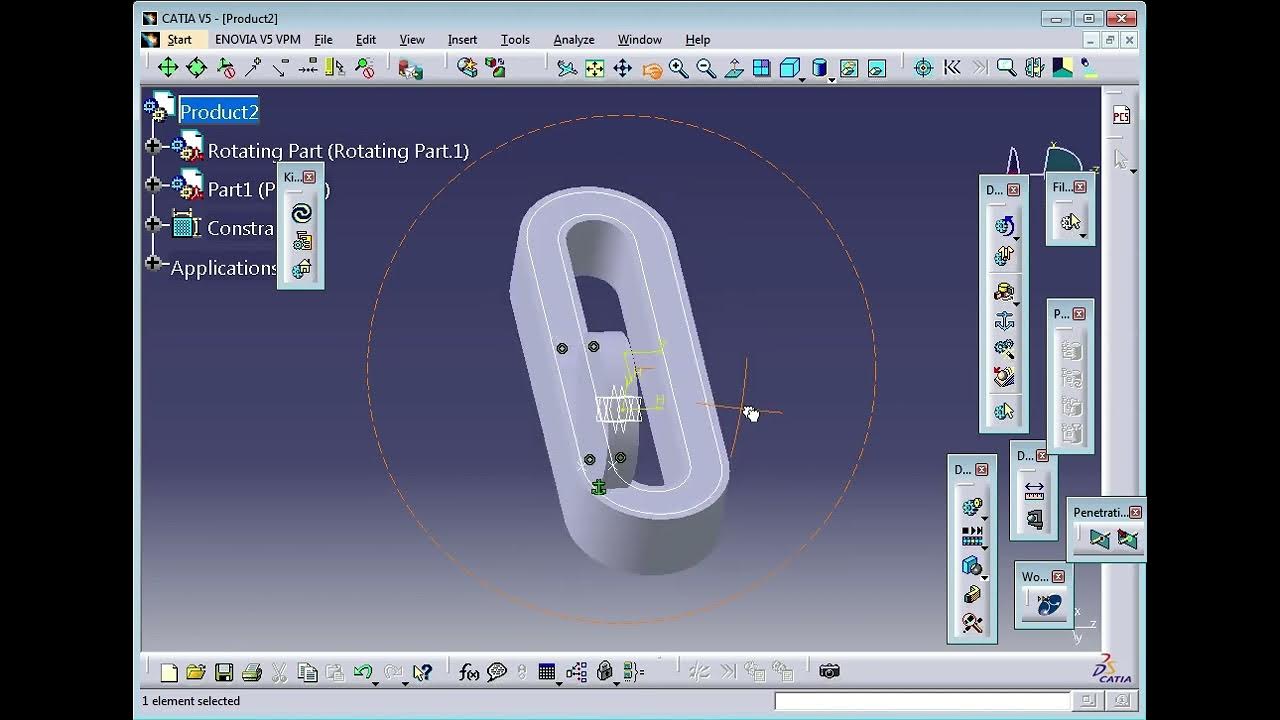Click Swap visible space icon
1280x720 pixels.
(x=877, y=68)
